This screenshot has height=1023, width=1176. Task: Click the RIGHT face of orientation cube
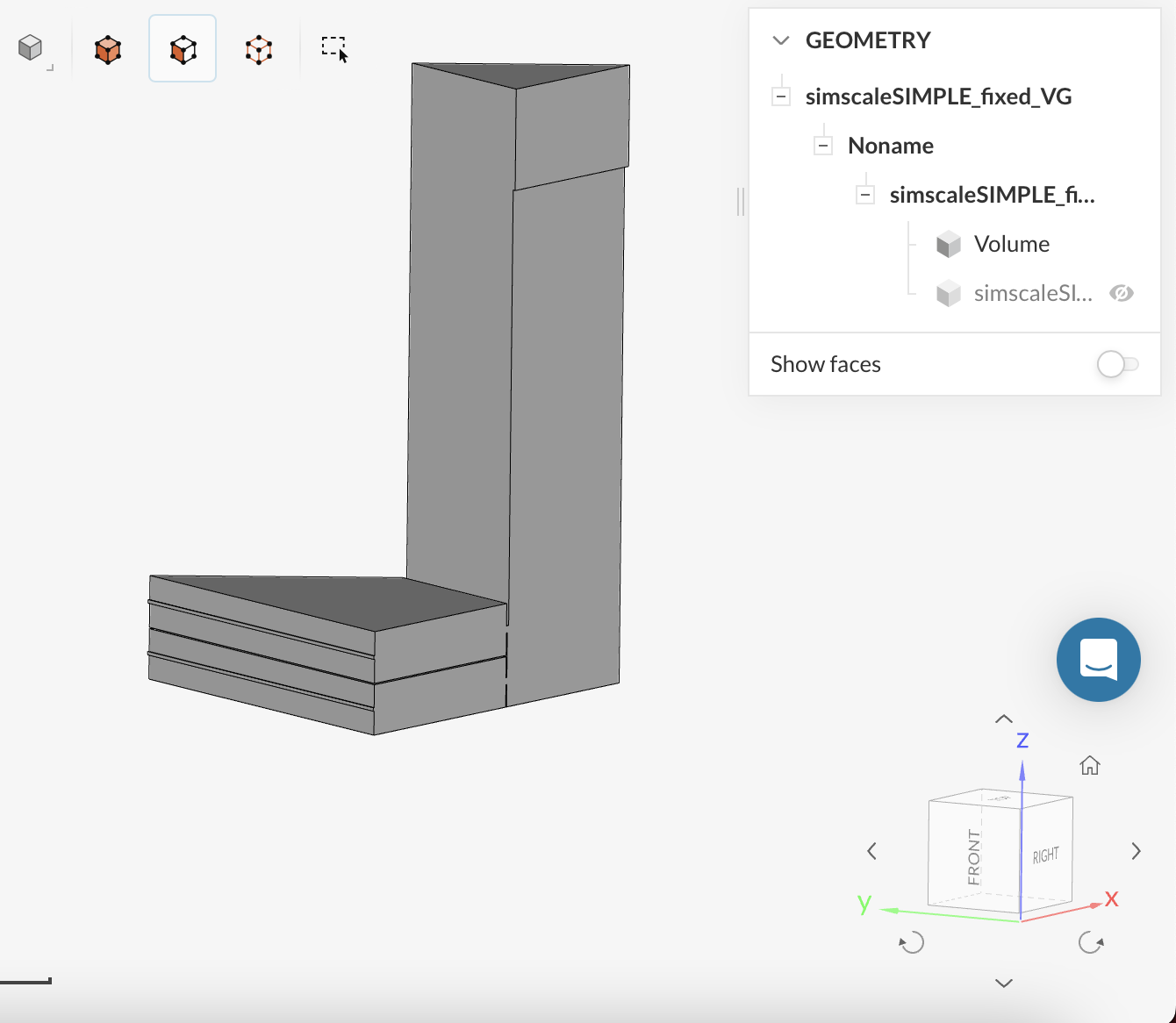coord(1045,855)
